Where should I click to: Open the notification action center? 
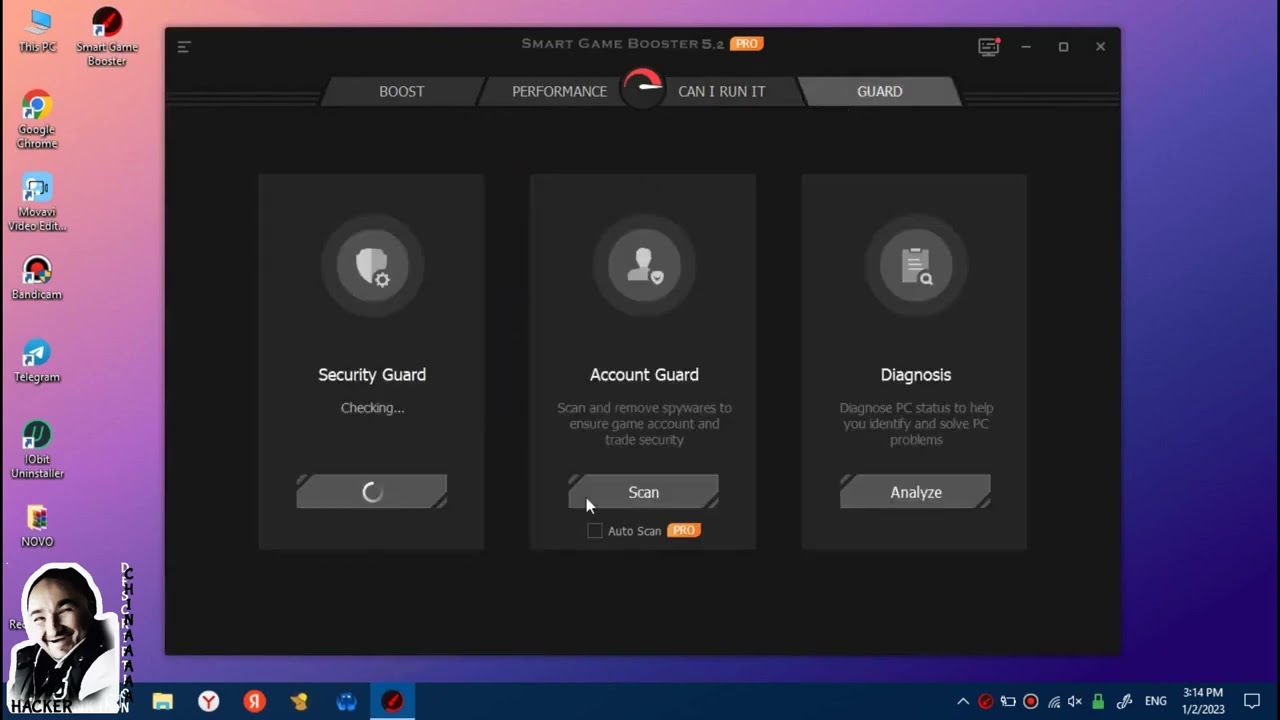[x=1252, y=701]
